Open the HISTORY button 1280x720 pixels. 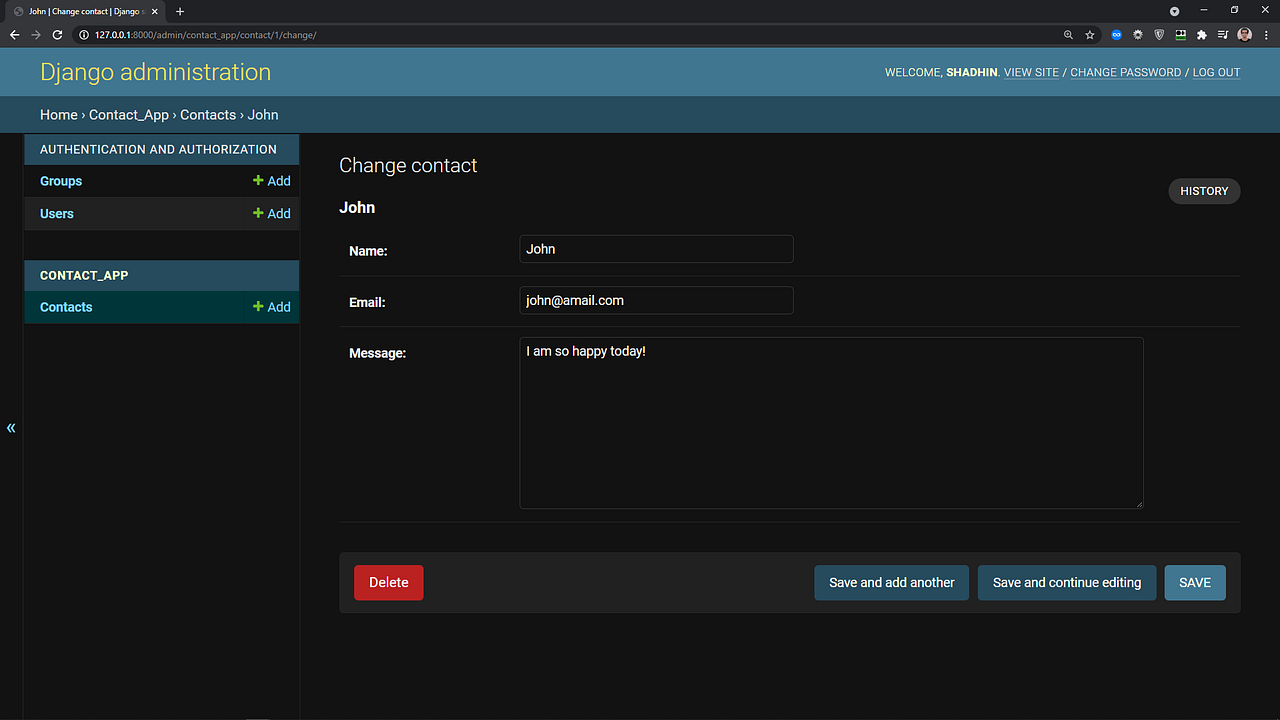coord(1204,191)
